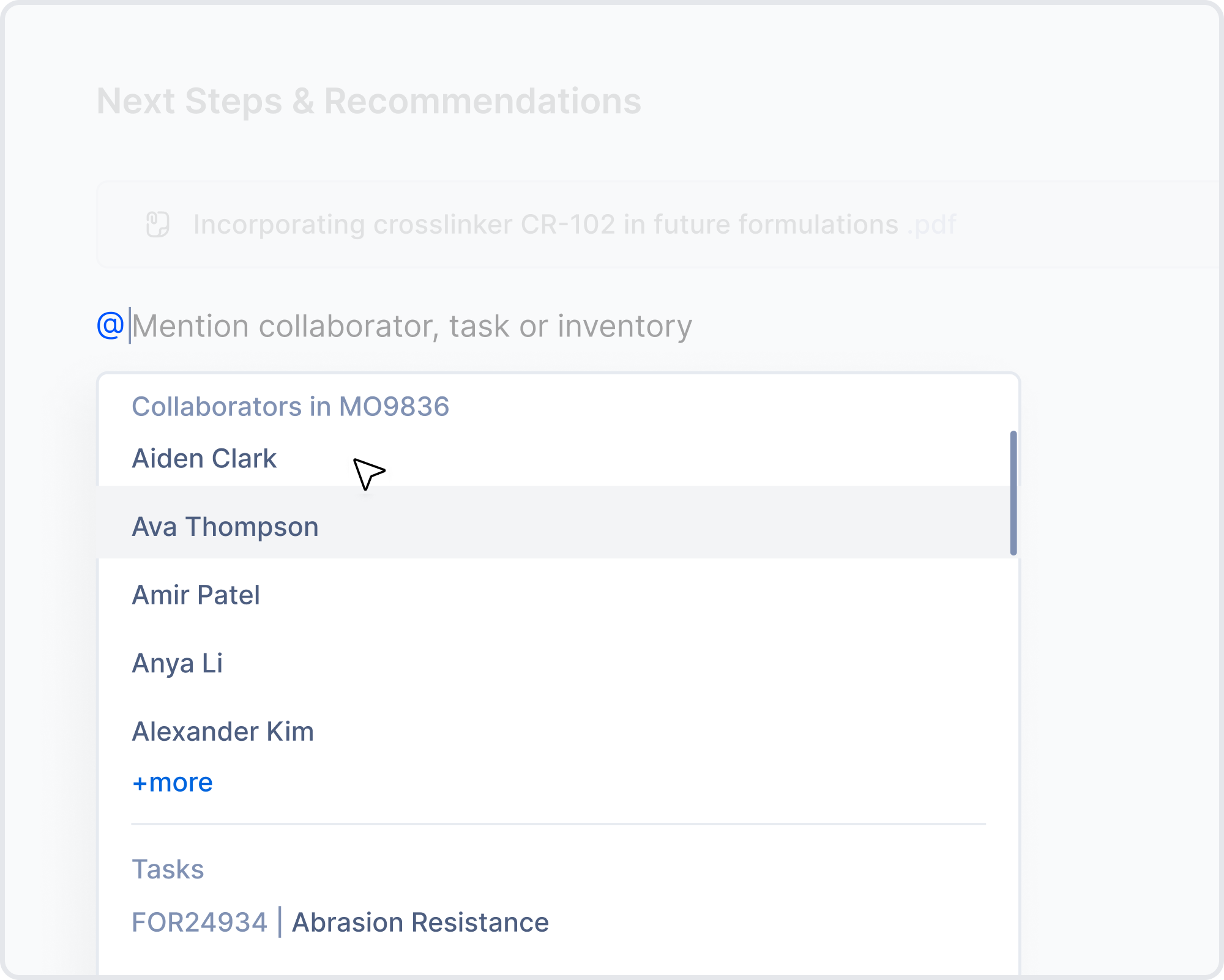
Task: Mention Ava Thompson
Action: [x=225, y=527]
